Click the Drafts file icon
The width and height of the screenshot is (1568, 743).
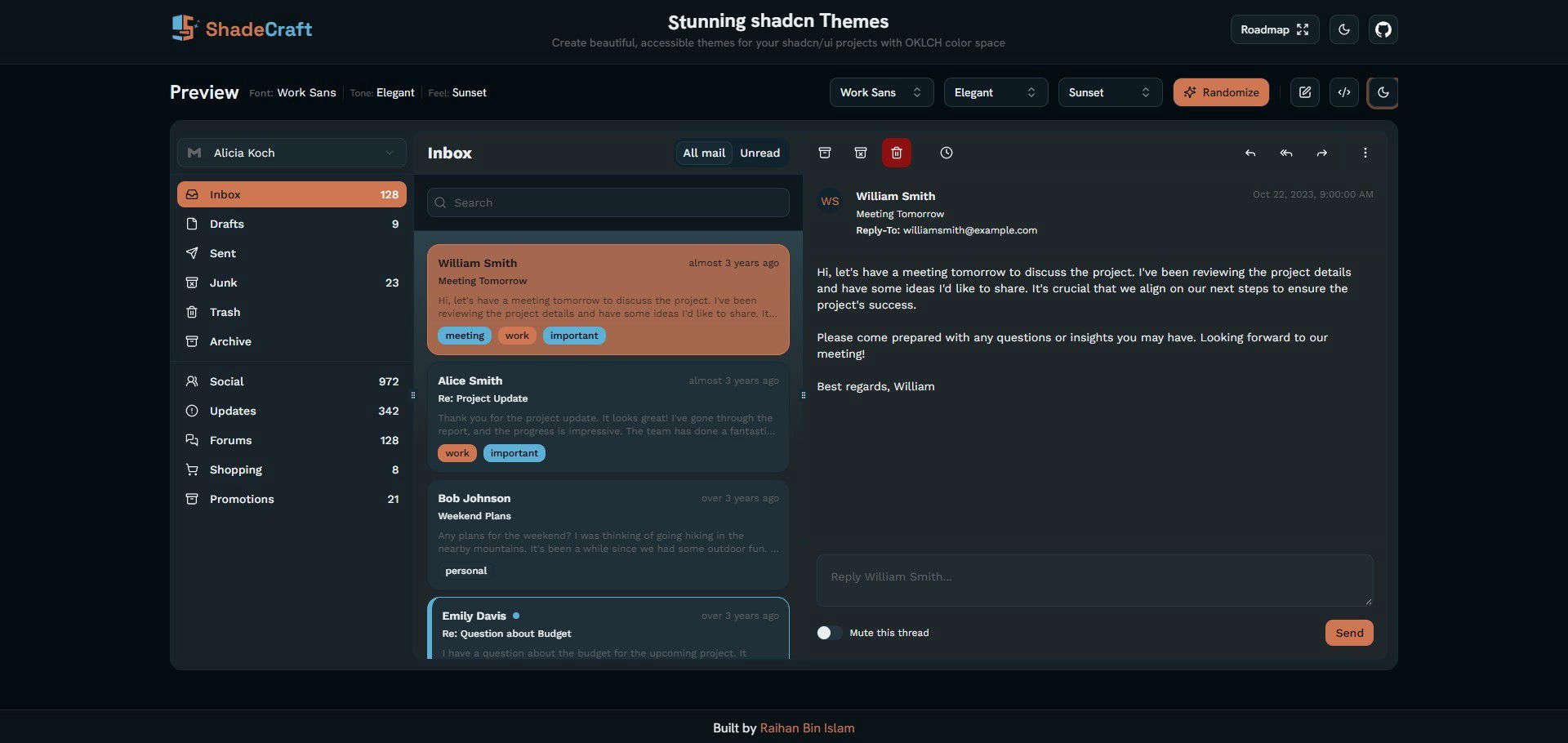pos(192,224)
